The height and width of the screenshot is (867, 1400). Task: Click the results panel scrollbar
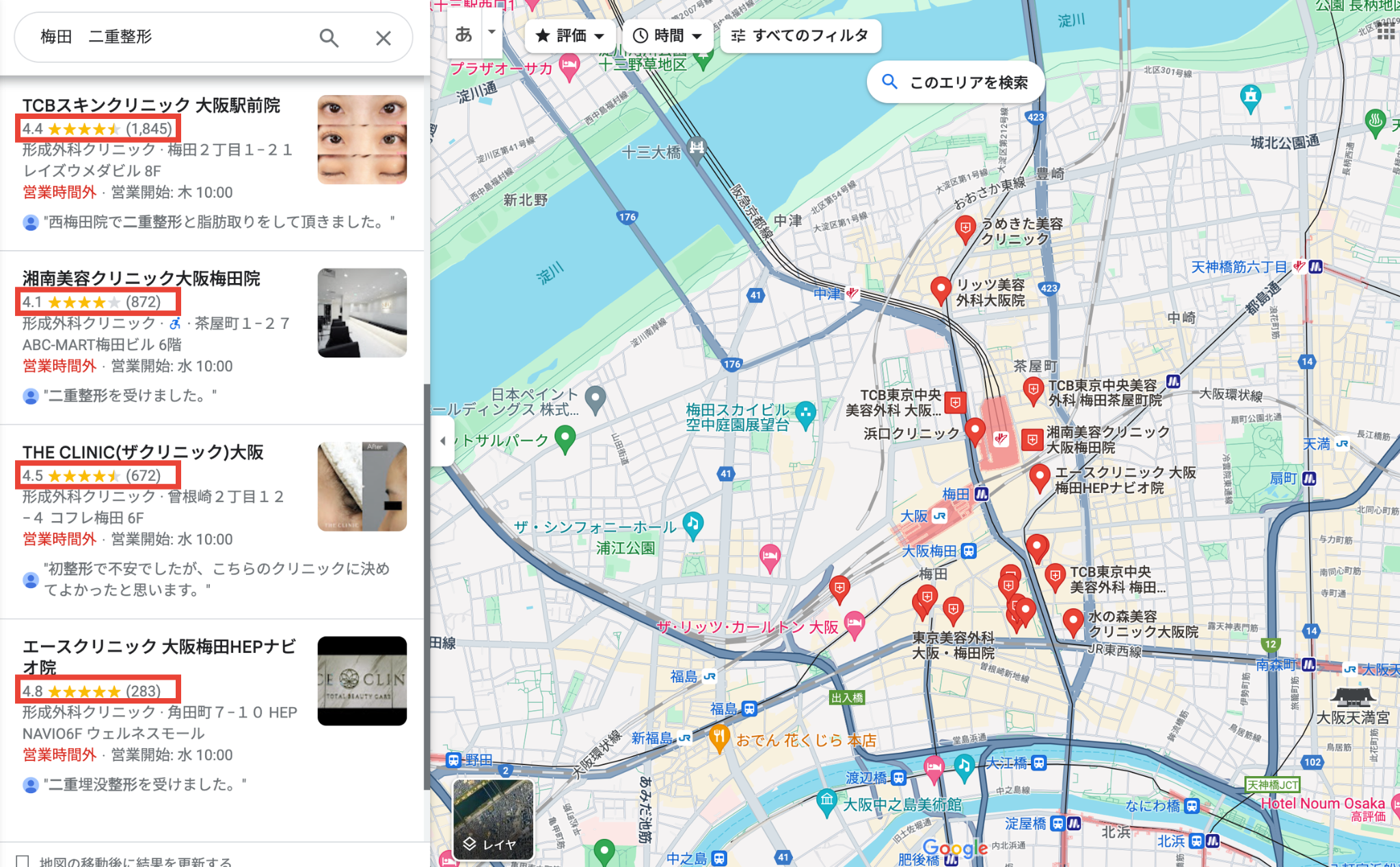427,587
